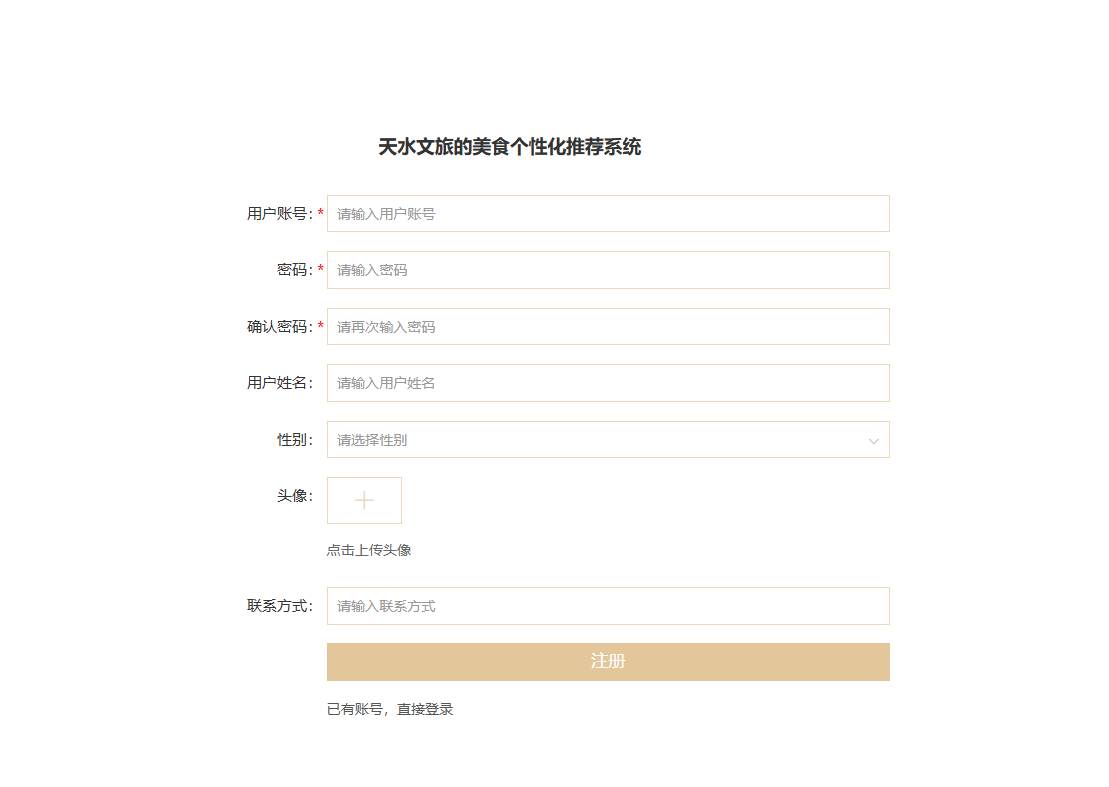Screen dimensions: 1109x787
Task: Click the 联系方式 label
Action: click(279, 606)
